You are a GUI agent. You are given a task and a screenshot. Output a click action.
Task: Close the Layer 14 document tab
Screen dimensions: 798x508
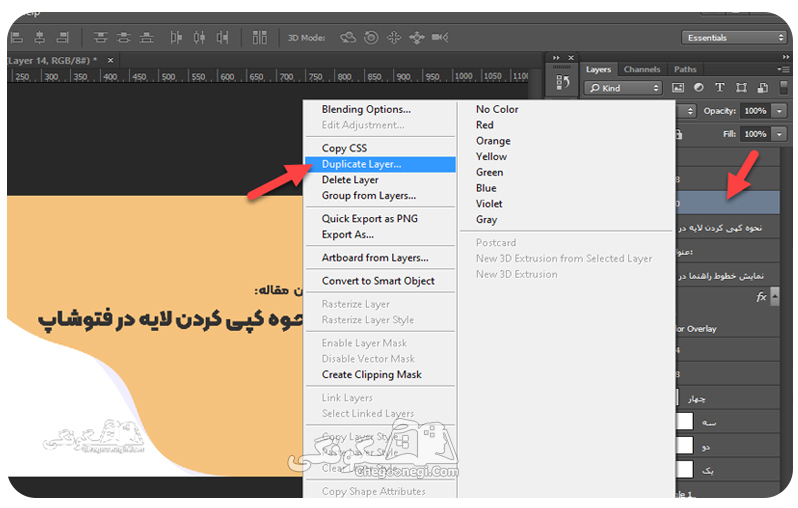110,60
